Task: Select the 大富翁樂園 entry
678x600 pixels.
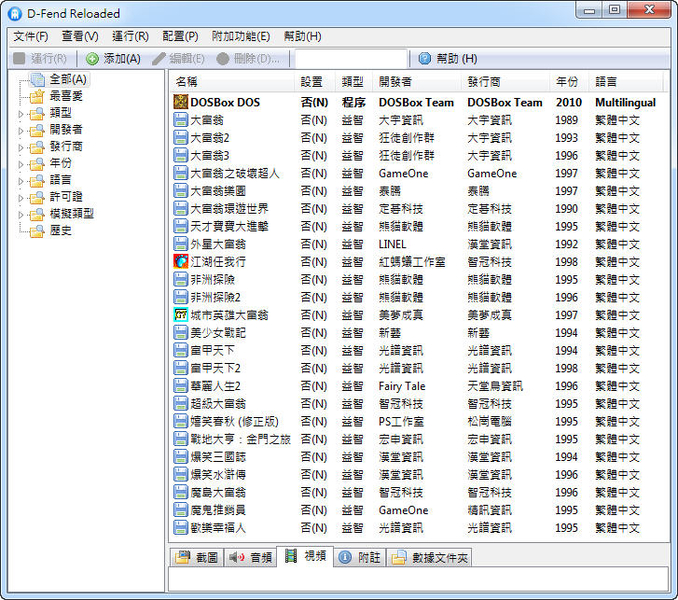Action: click(x=218, y=191)
